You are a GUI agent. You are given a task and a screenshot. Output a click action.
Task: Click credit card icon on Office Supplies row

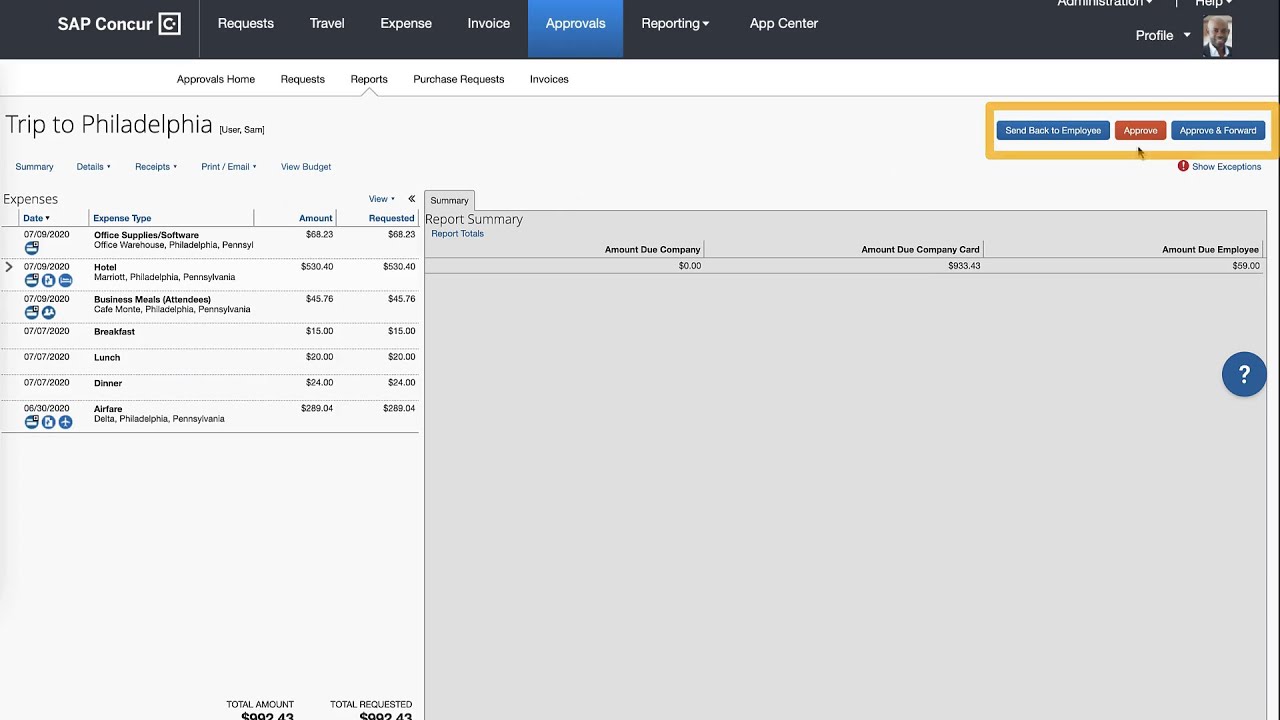pos(32,247)
